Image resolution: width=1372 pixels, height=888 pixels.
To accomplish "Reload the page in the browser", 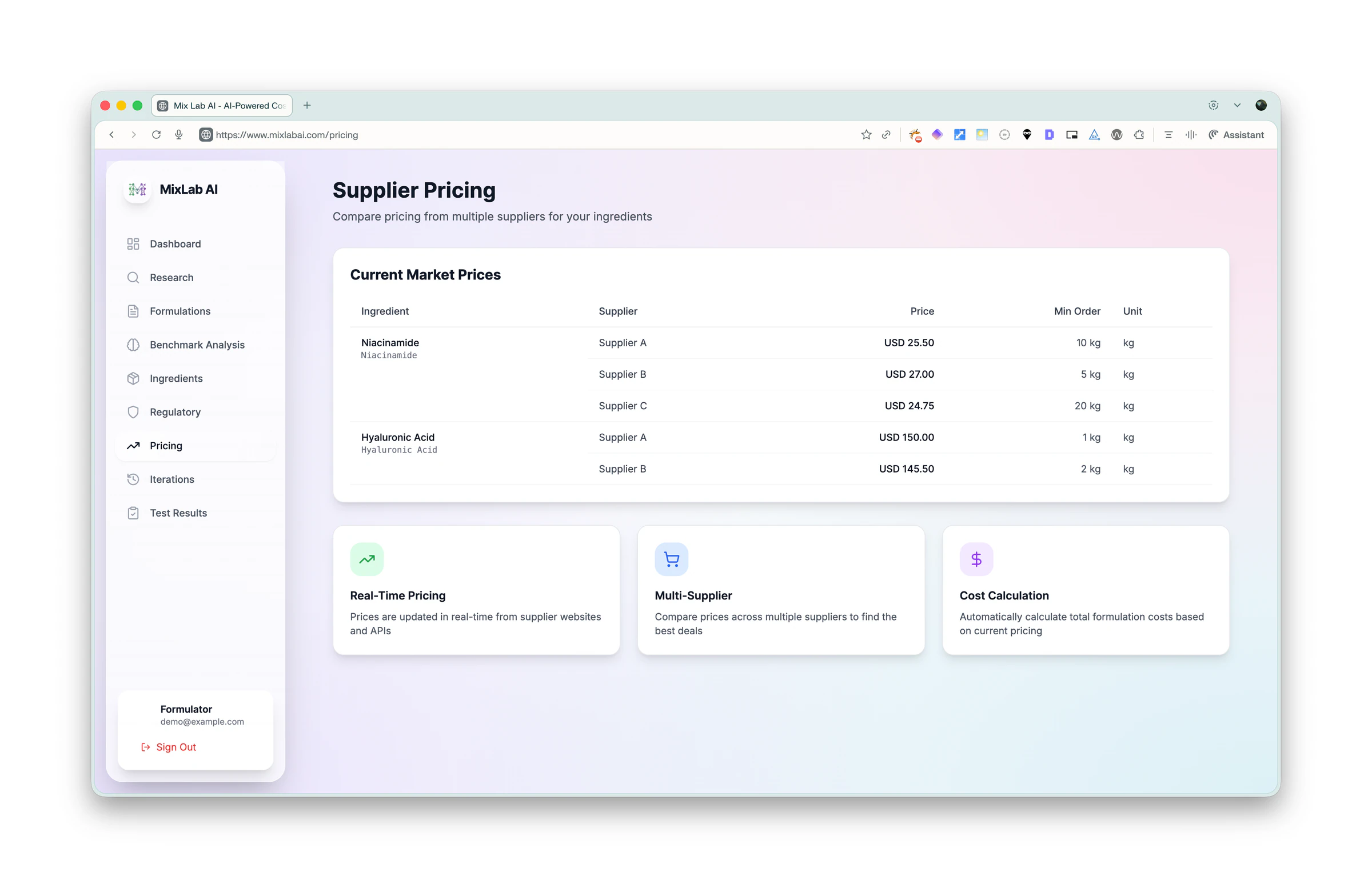I will point(156,135).
